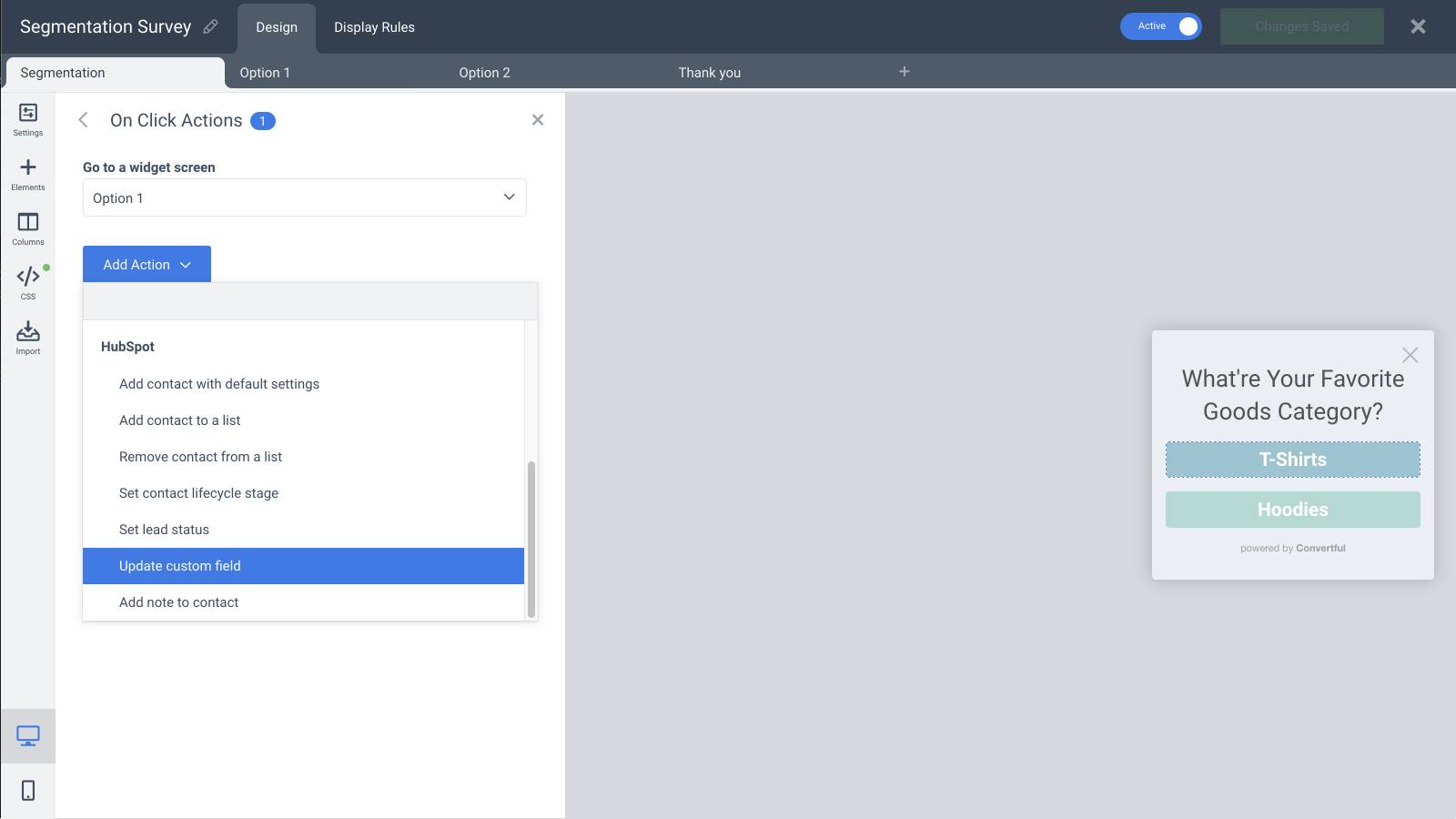Switch to desktop preview icon
This screenshot has height=819, width=1456.
tap(28, 735)
